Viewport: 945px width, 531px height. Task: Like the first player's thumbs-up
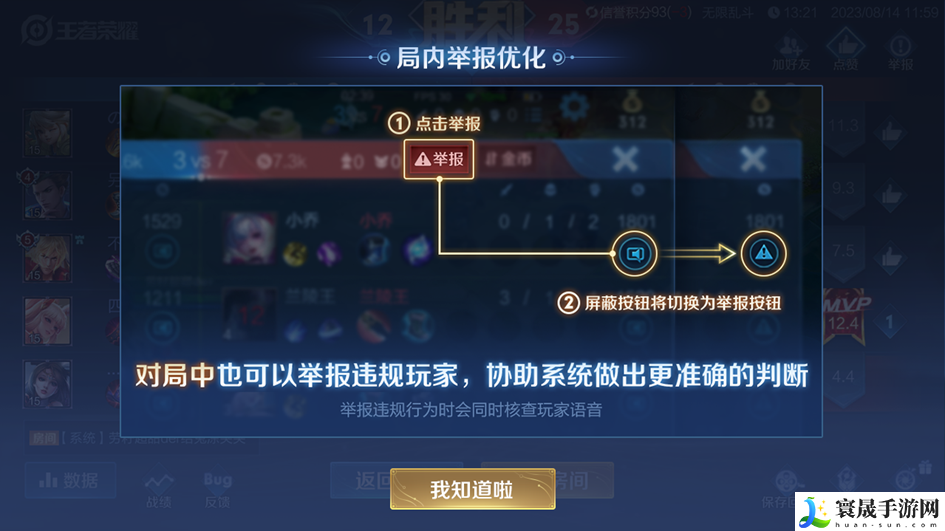click(890, 132)
